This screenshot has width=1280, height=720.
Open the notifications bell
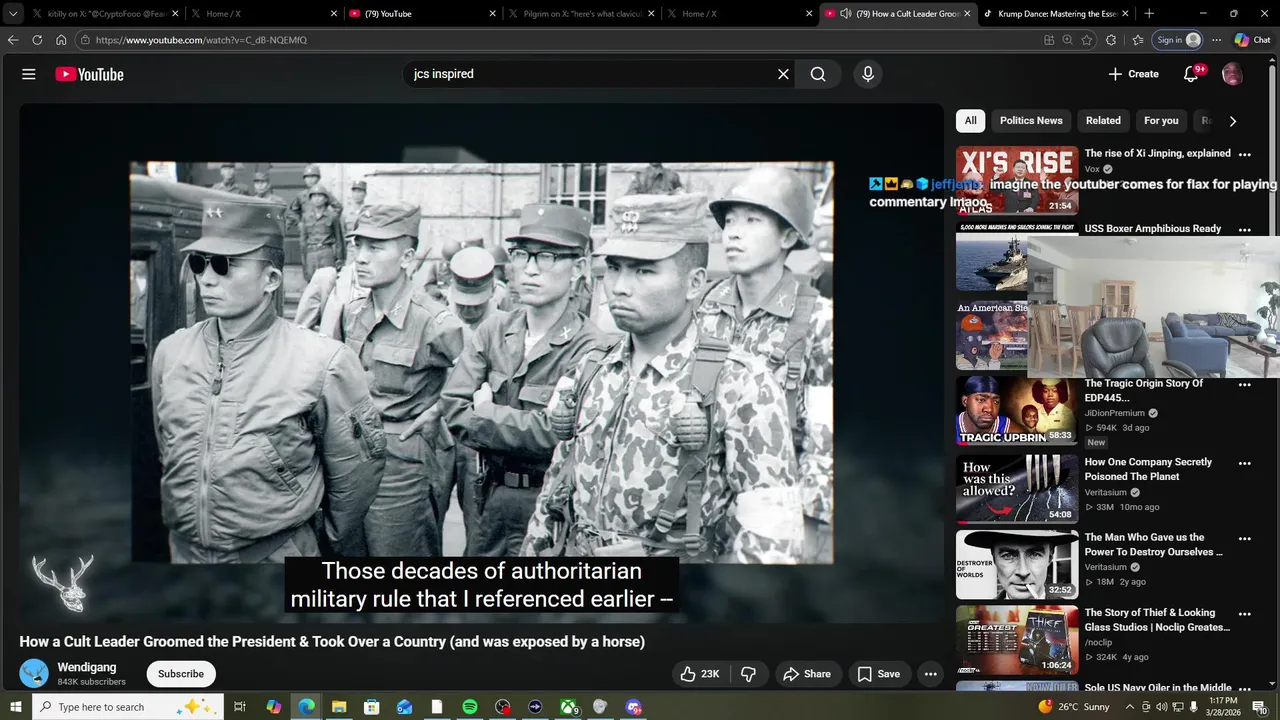point(1191,74)
